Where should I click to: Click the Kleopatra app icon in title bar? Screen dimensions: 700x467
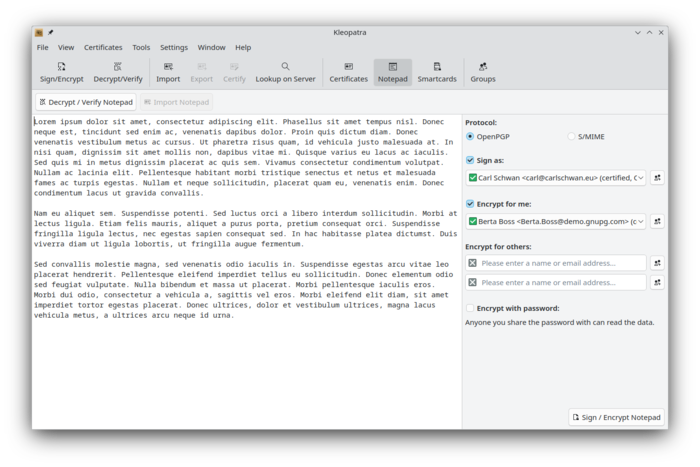[39, 33]
